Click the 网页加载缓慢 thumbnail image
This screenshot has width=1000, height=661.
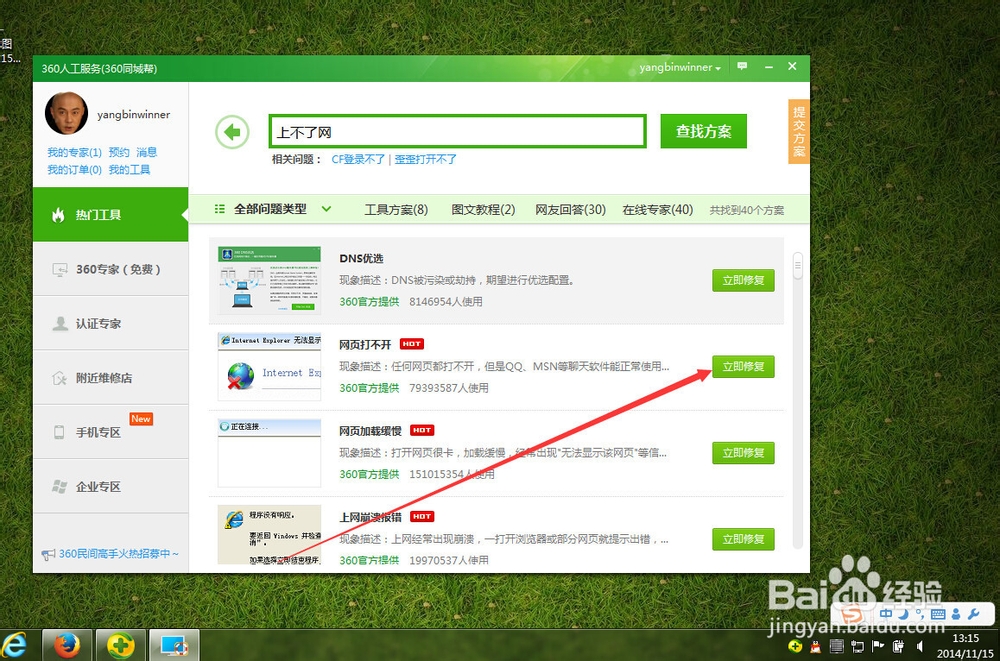(x=269, y=452)
